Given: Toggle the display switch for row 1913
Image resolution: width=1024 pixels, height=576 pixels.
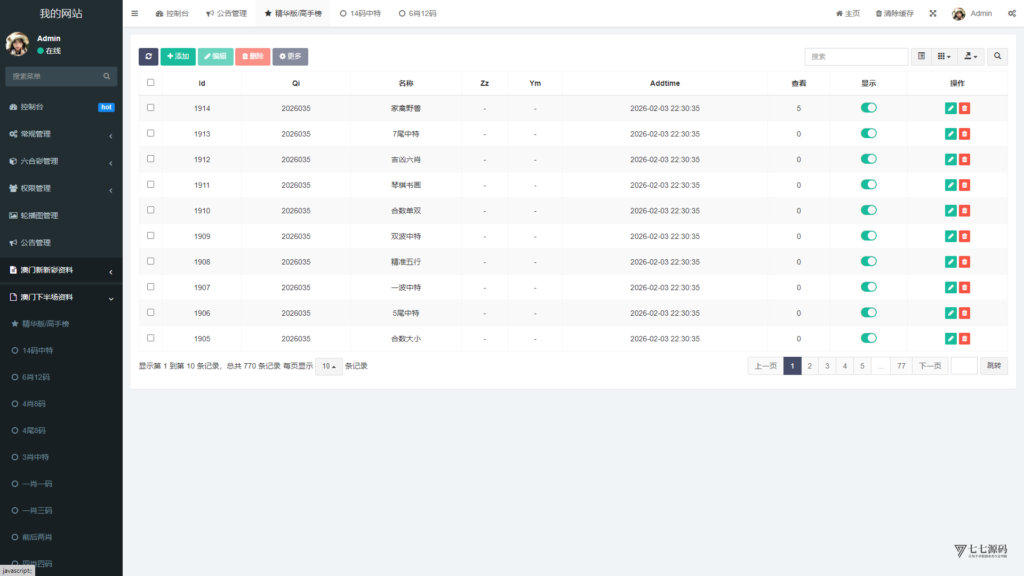Looking at the screenshot, I should tap(869, 133).
